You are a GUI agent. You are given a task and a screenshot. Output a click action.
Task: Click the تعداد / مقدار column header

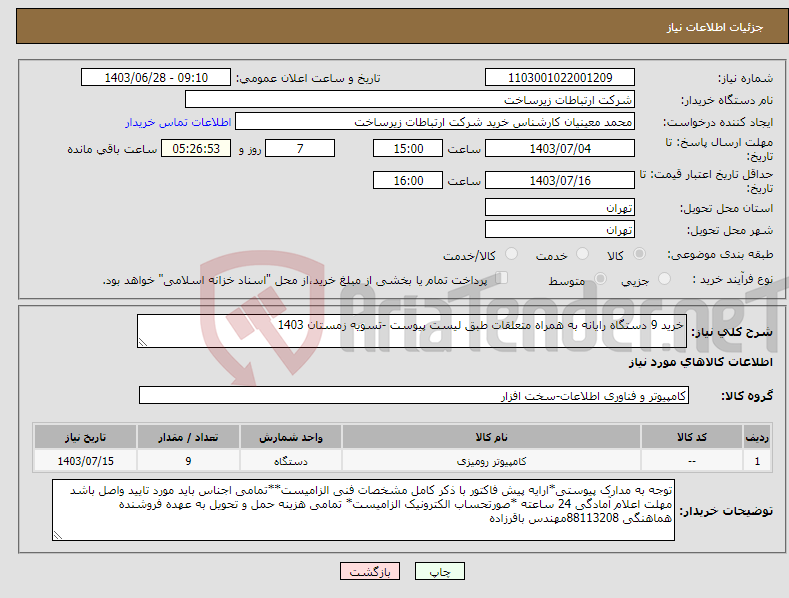click(x=188, y=437)
